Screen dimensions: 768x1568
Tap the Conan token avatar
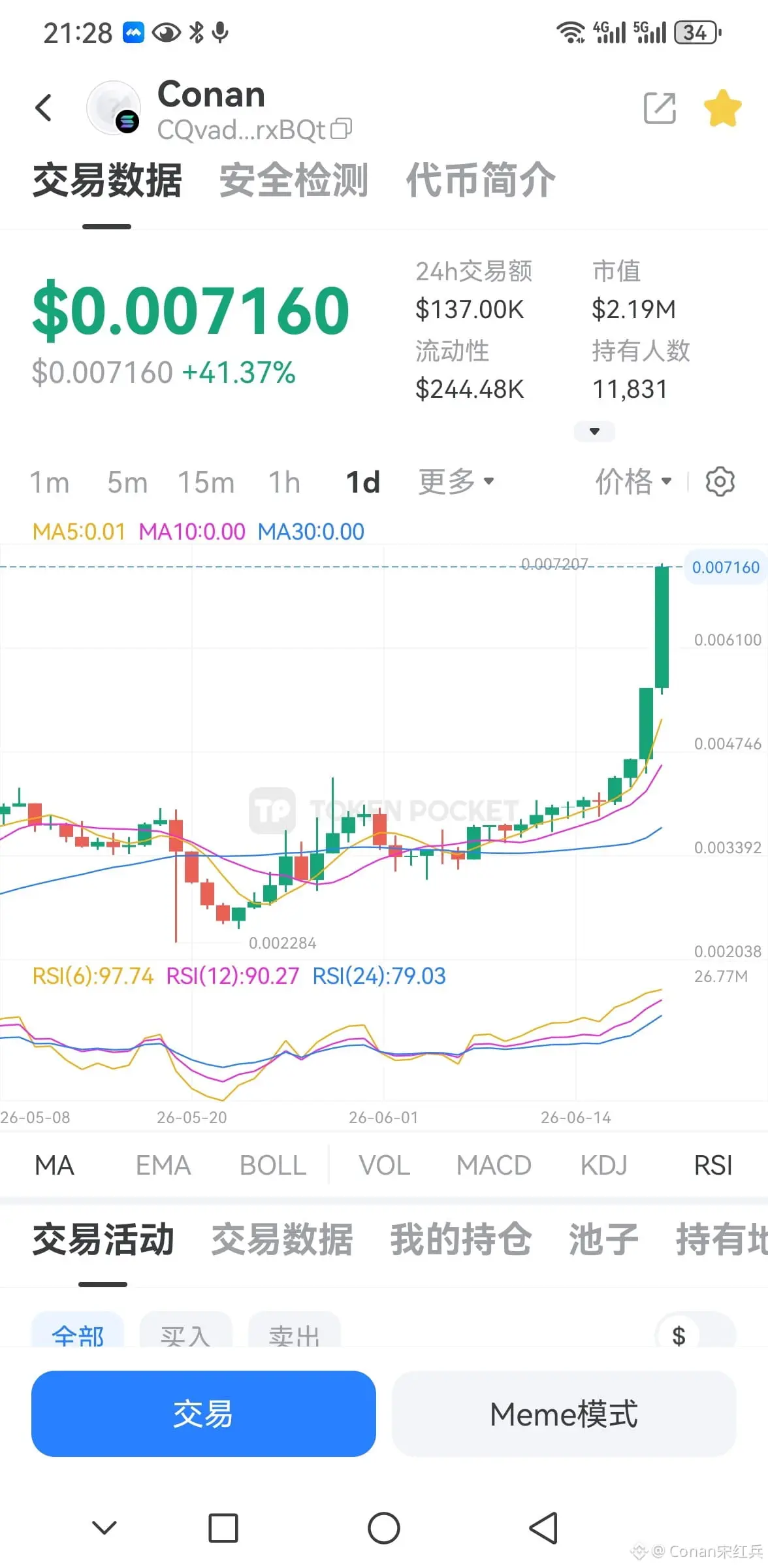pyautogui.click(x=114, y=108)
